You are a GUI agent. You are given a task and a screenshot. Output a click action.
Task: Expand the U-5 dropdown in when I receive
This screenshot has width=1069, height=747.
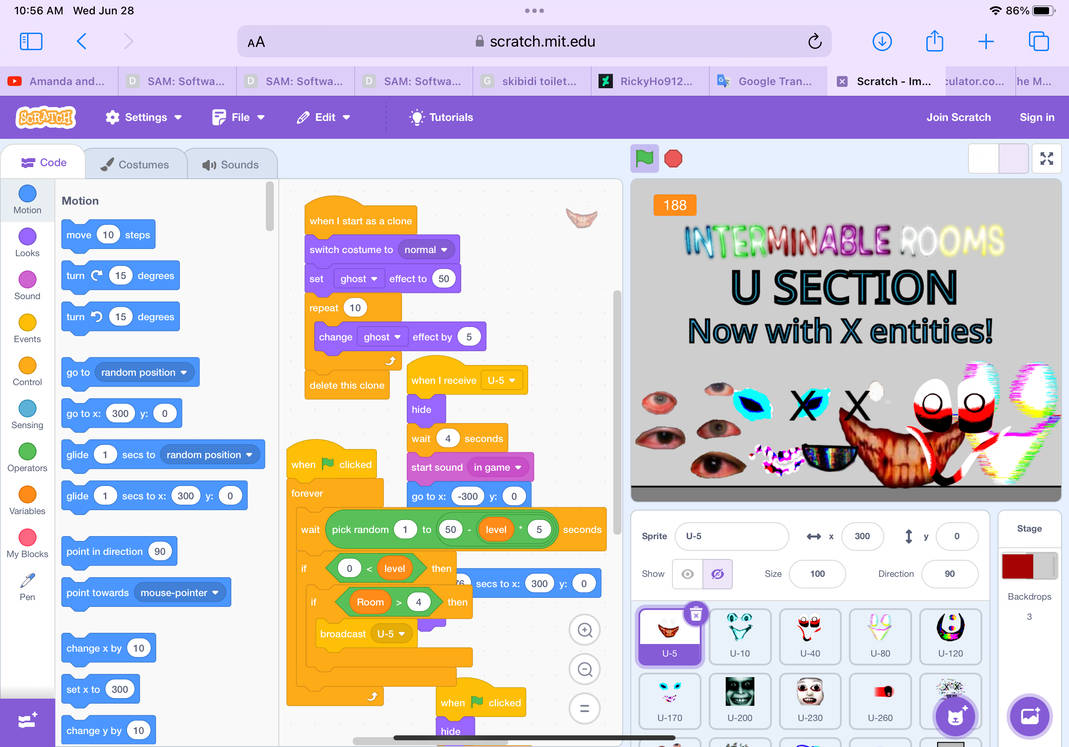point(502,380)
